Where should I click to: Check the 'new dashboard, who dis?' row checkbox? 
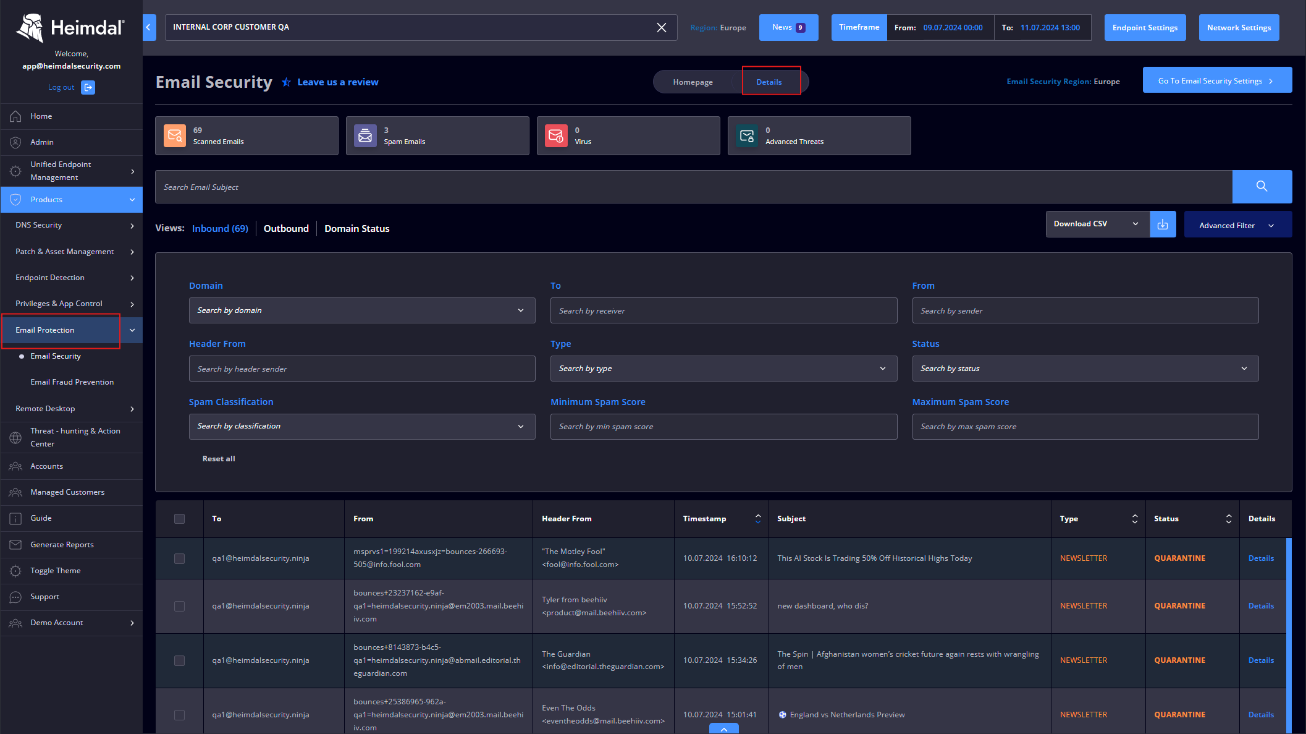(x=179, y=606)
